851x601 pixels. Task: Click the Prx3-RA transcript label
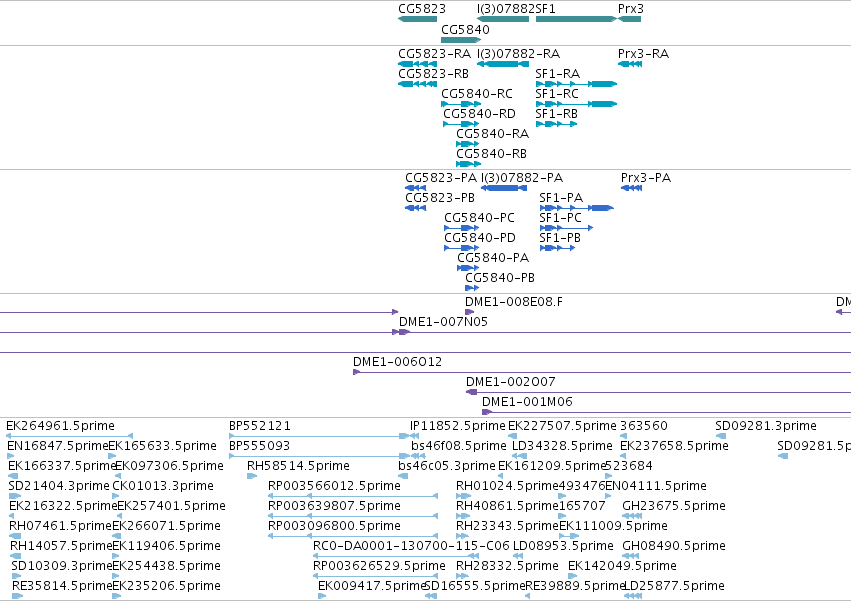[643, 54]
